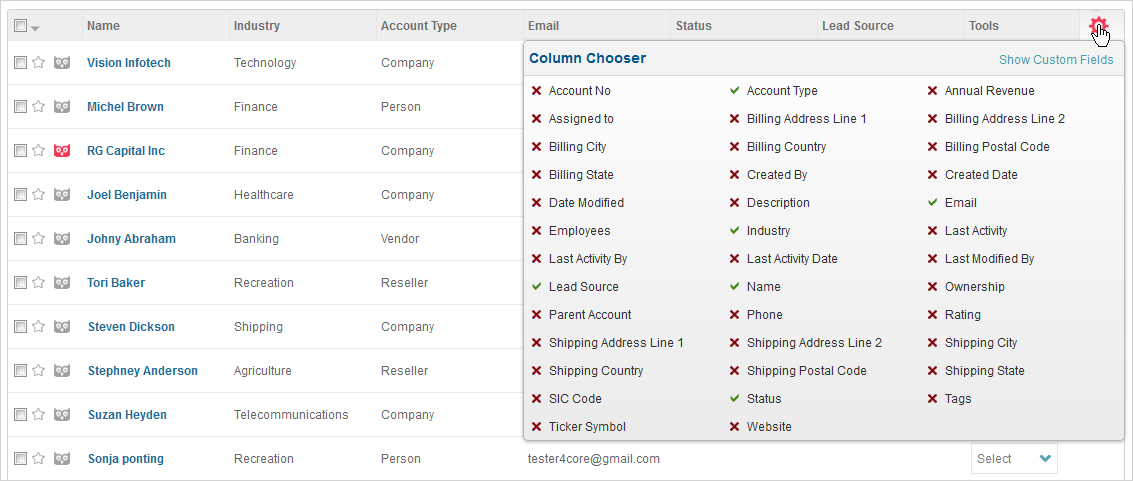Select the Stephney Anderson row checkbox

[20, 370]
